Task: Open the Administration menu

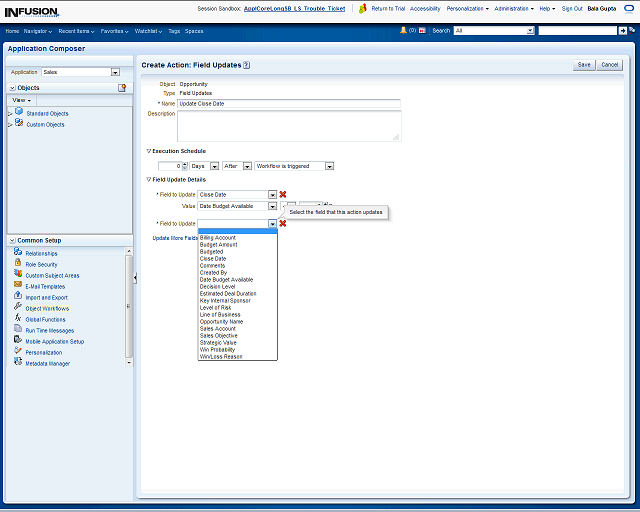Action: pyautogui.click(x=512, y=8)
